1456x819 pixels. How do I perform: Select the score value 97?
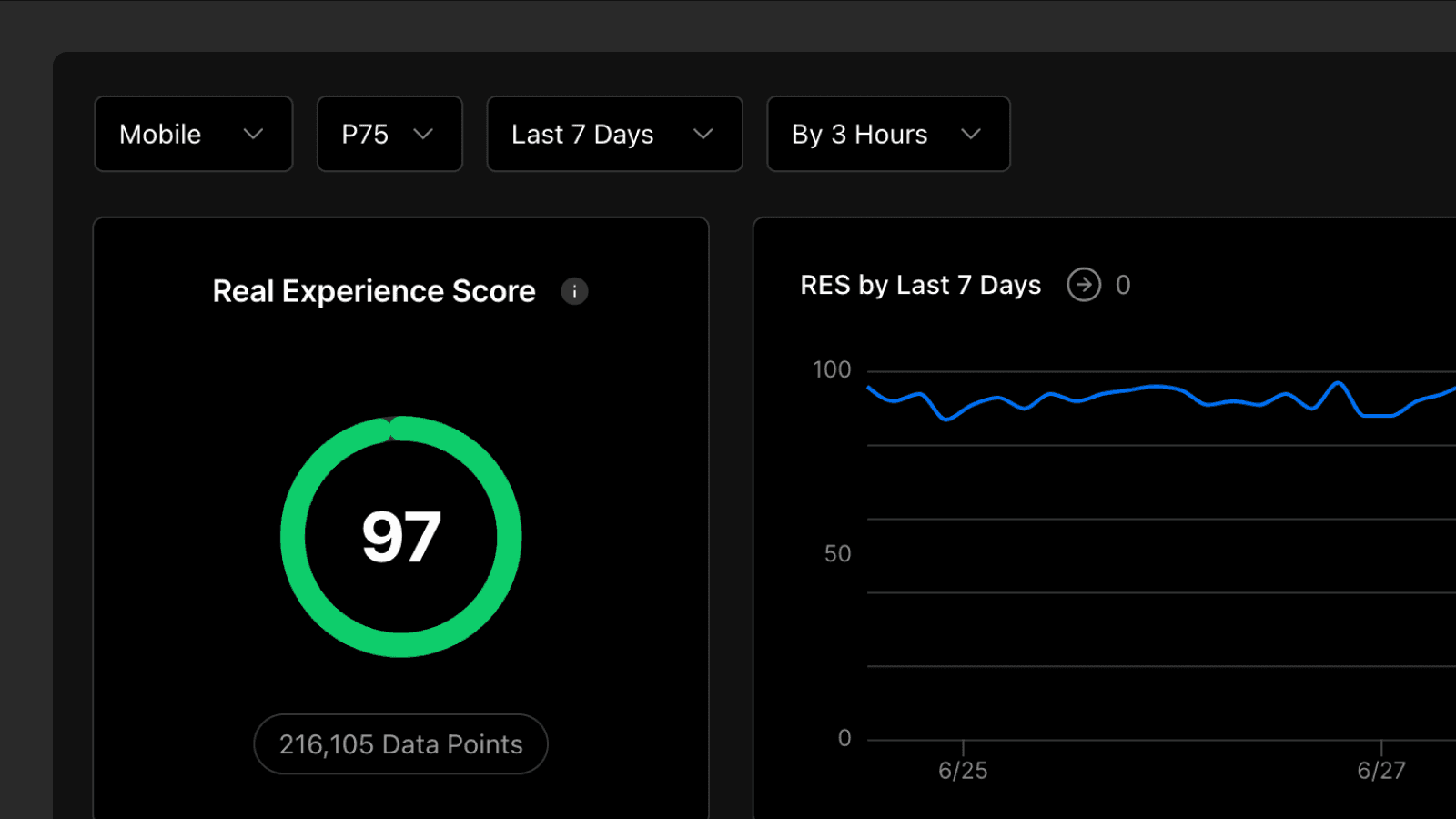(x=401, y=537)
